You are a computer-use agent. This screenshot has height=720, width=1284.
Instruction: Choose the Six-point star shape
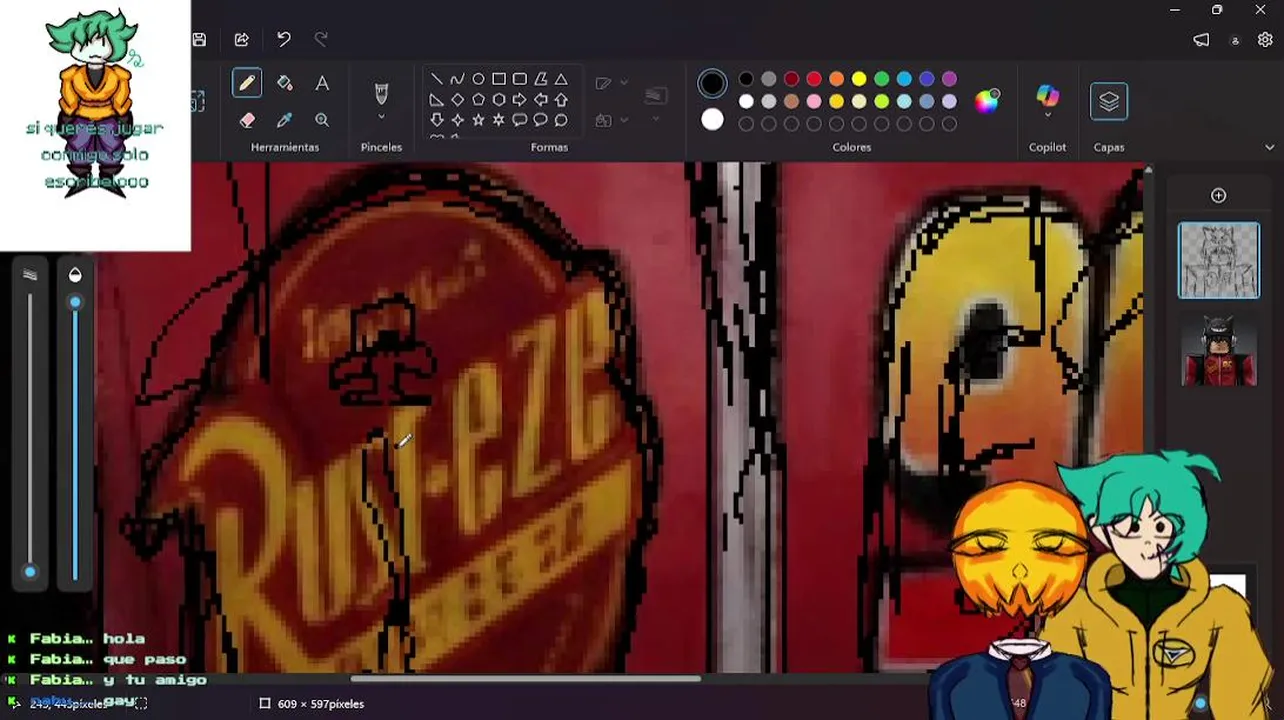[x=499, y=120]
